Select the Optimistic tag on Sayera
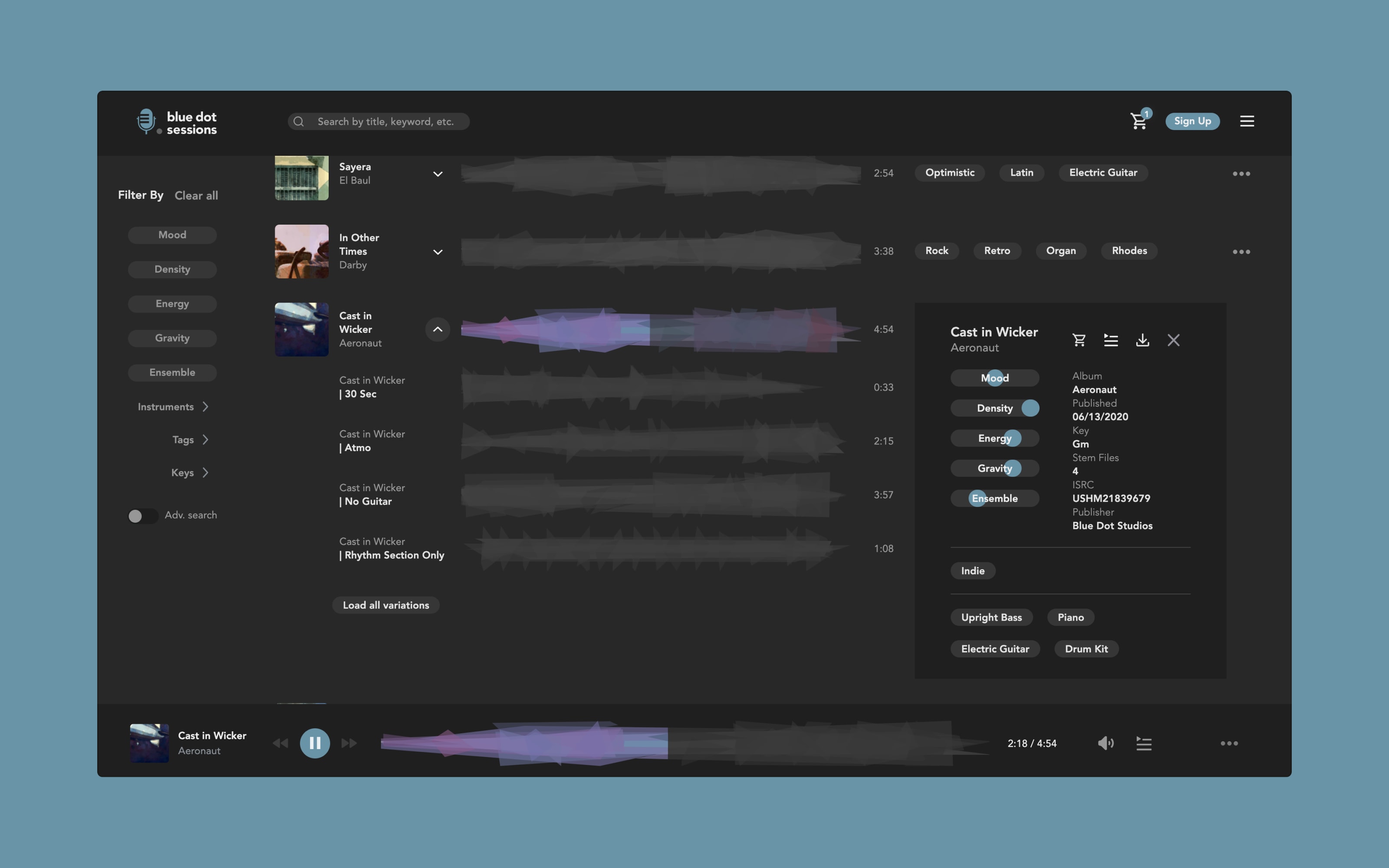The width and height of the screenshot is (1389, 868). (949, 173)
